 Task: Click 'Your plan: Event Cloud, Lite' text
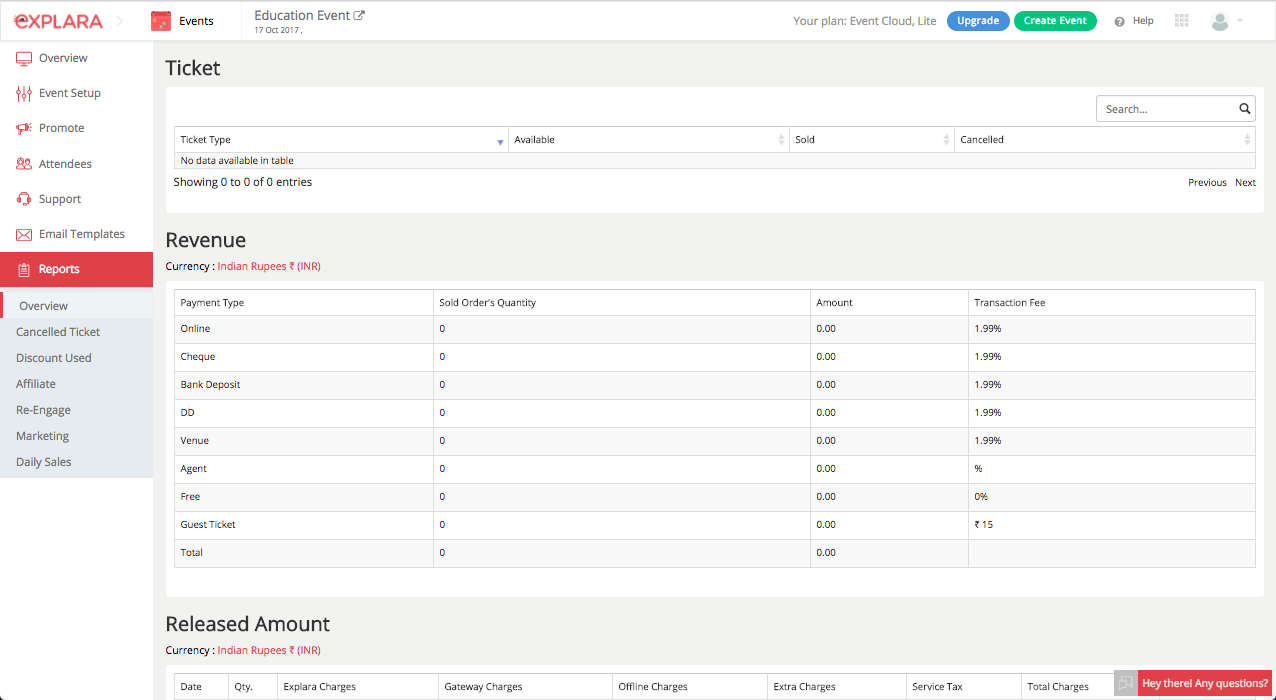point(865,21)
